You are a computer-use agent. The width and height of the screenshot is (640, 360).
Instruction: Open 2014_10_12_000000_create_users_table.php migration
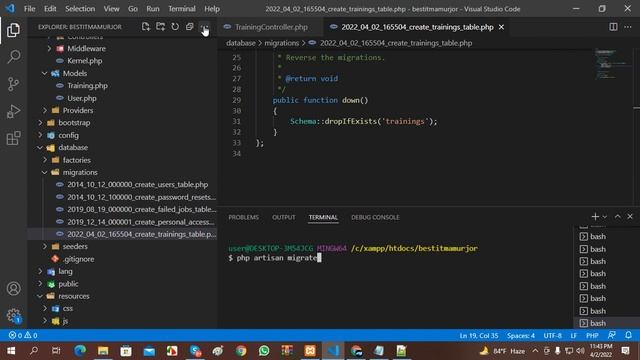(x=138, y=184)
